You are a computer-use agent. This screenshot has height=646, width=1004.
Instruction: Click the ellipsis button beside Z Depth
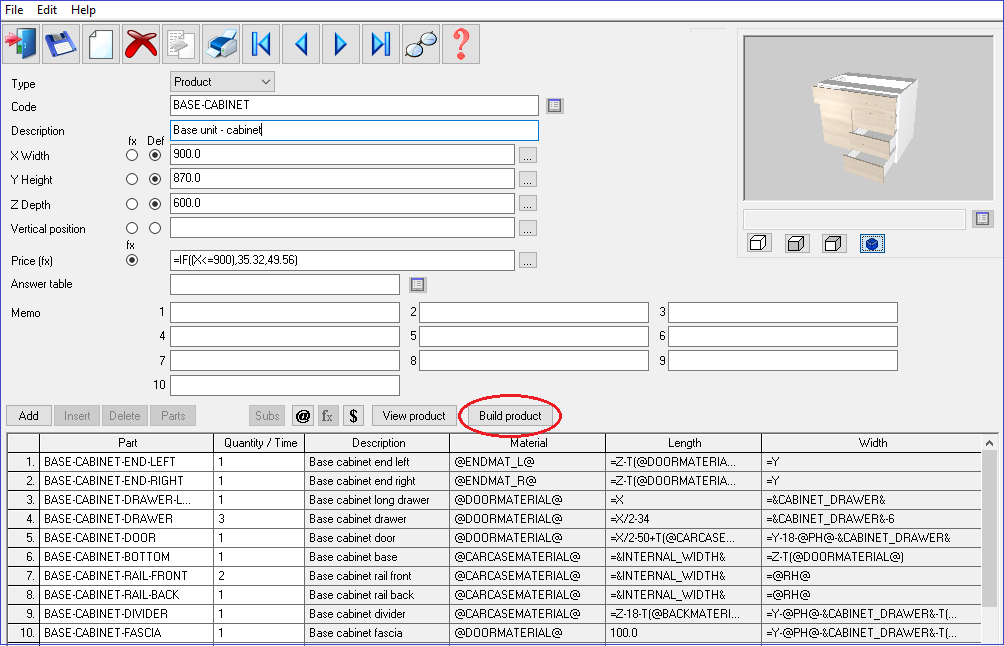coord(528,204)
